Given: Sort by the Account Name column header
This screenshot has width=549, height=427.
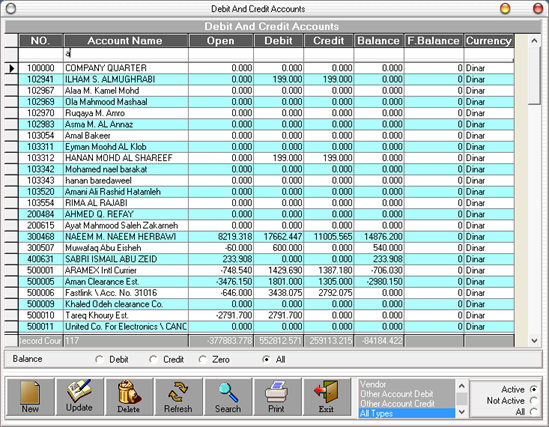Looking at the screenshot, I should click(126, 41).
